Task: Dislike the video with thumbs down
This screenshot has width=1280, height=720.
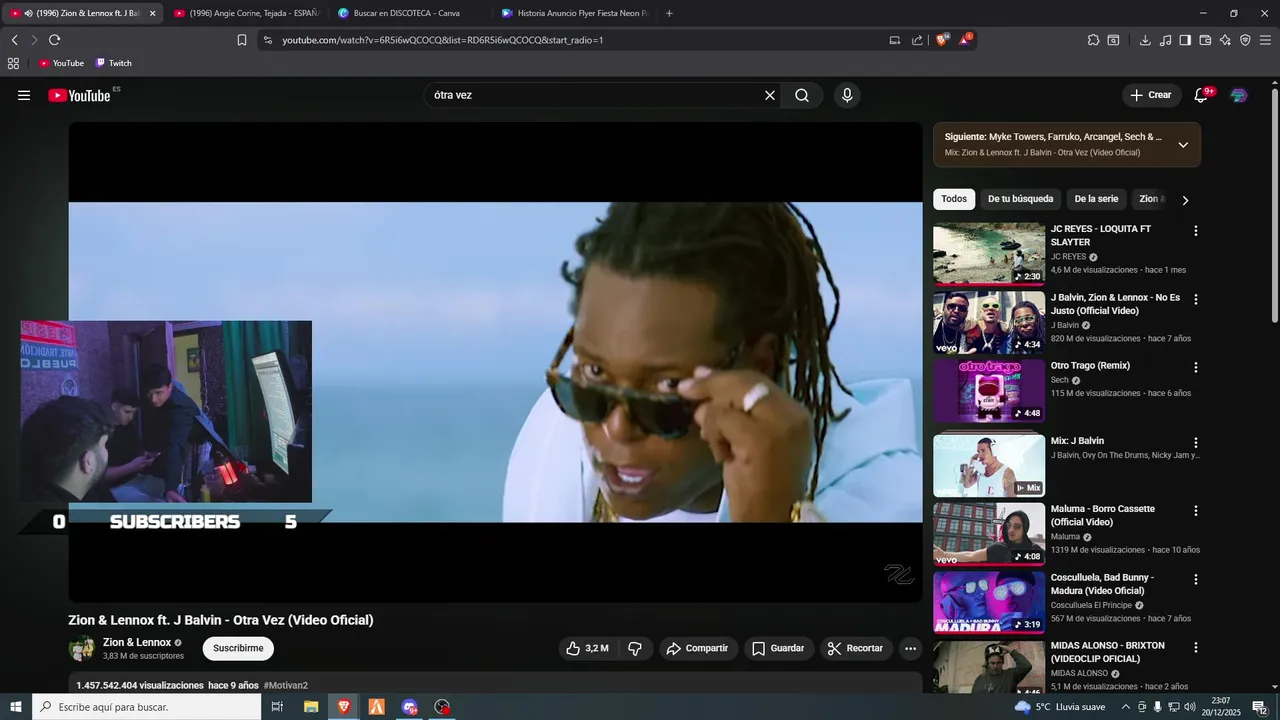Action: (635, 648)
